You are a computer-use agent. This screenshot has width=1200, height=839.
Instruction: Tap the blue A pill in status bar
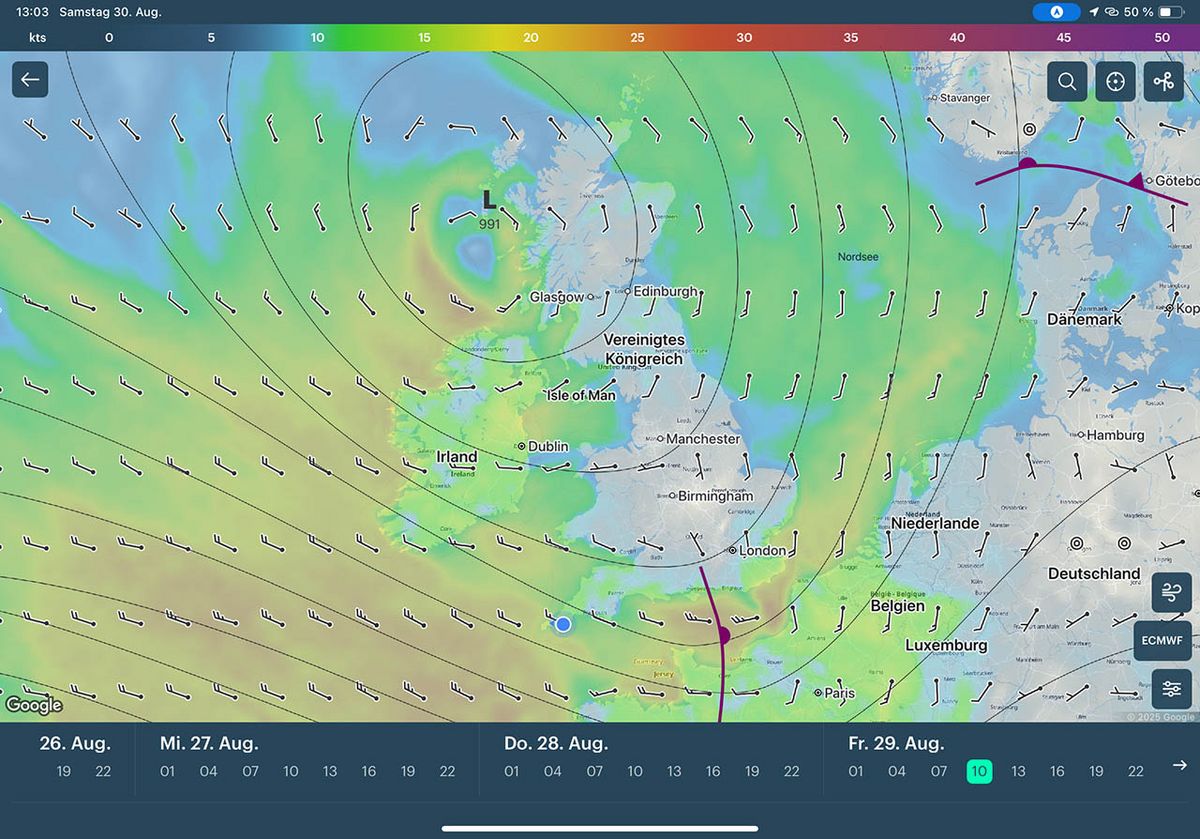[x=1057, y=12]
